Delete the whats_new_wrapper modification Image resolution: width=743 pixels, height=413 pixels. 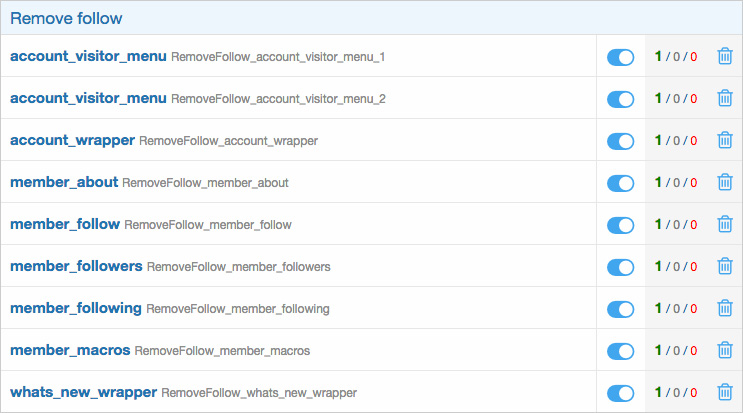(725, 393)
